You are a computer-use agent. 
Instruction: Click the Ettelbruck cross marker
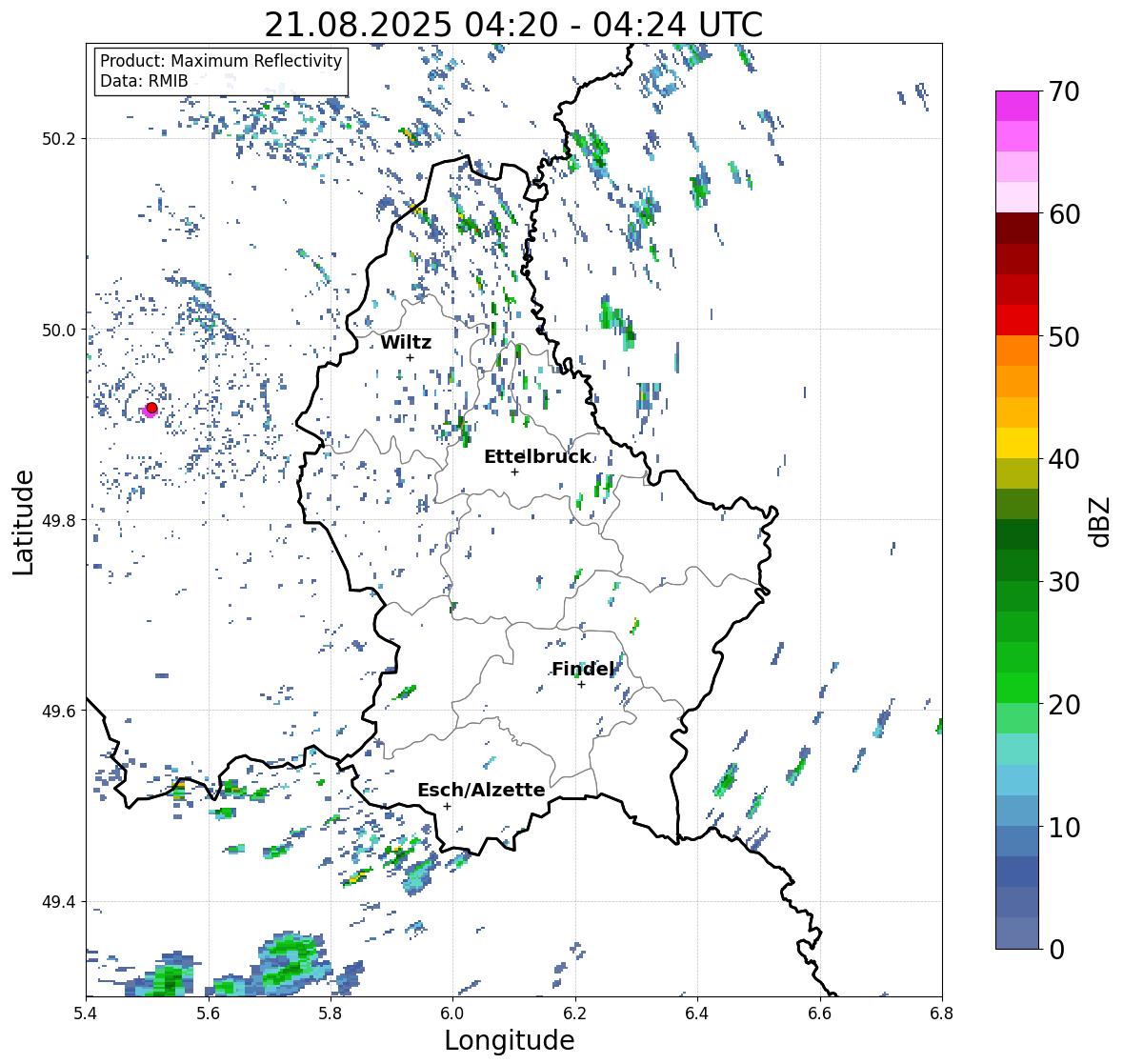514,472
